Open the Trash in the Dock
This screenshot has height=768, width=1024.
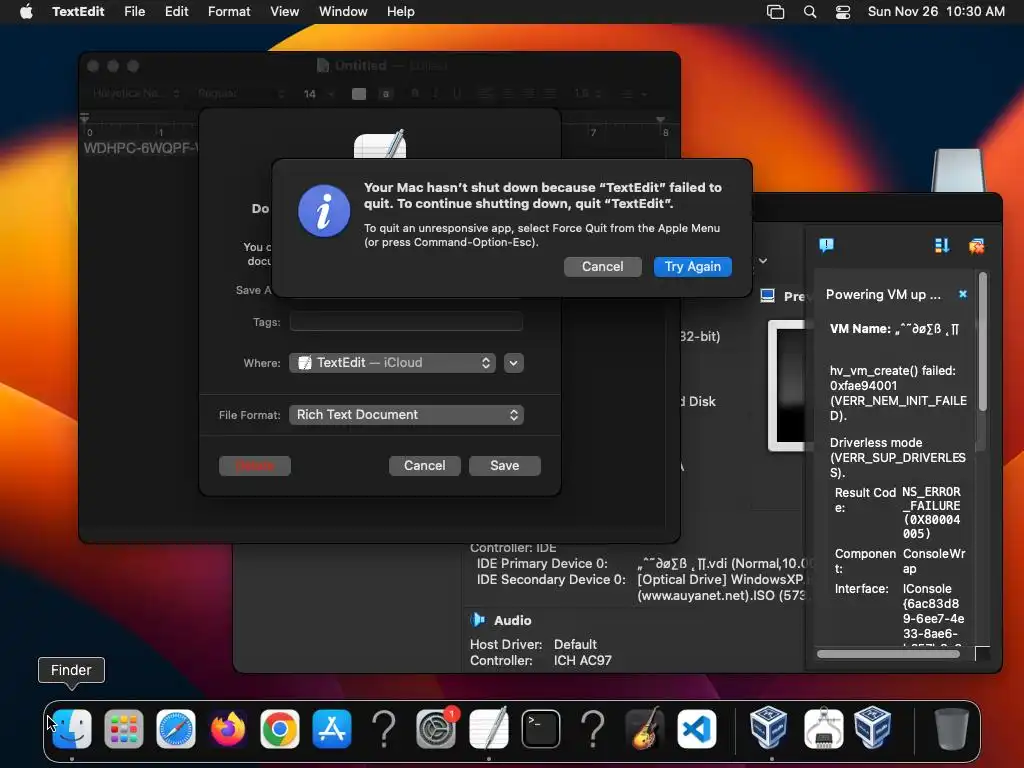point(951,729)
